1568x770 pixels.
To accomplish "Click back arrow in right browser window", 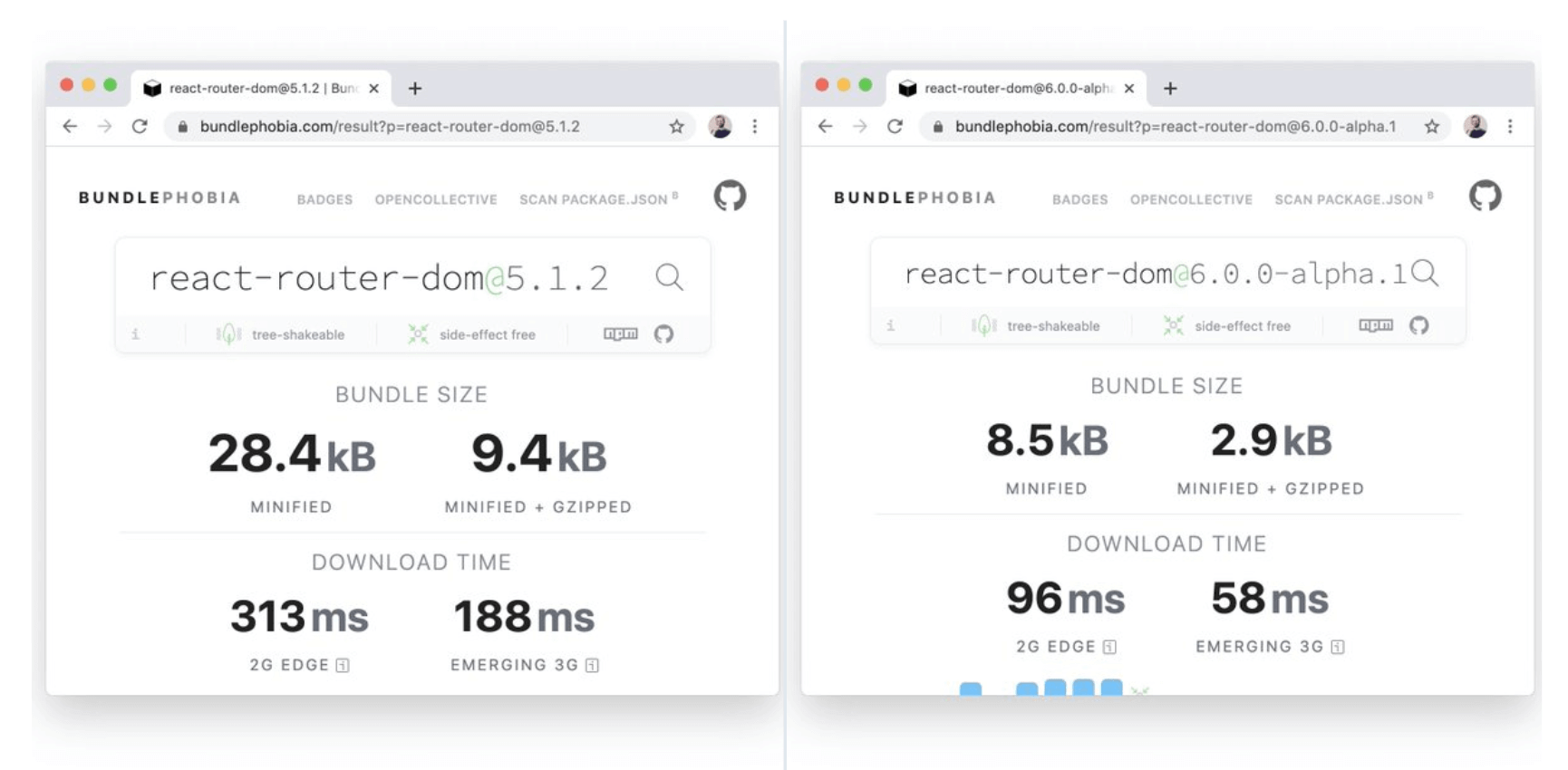I will (825, 126).
